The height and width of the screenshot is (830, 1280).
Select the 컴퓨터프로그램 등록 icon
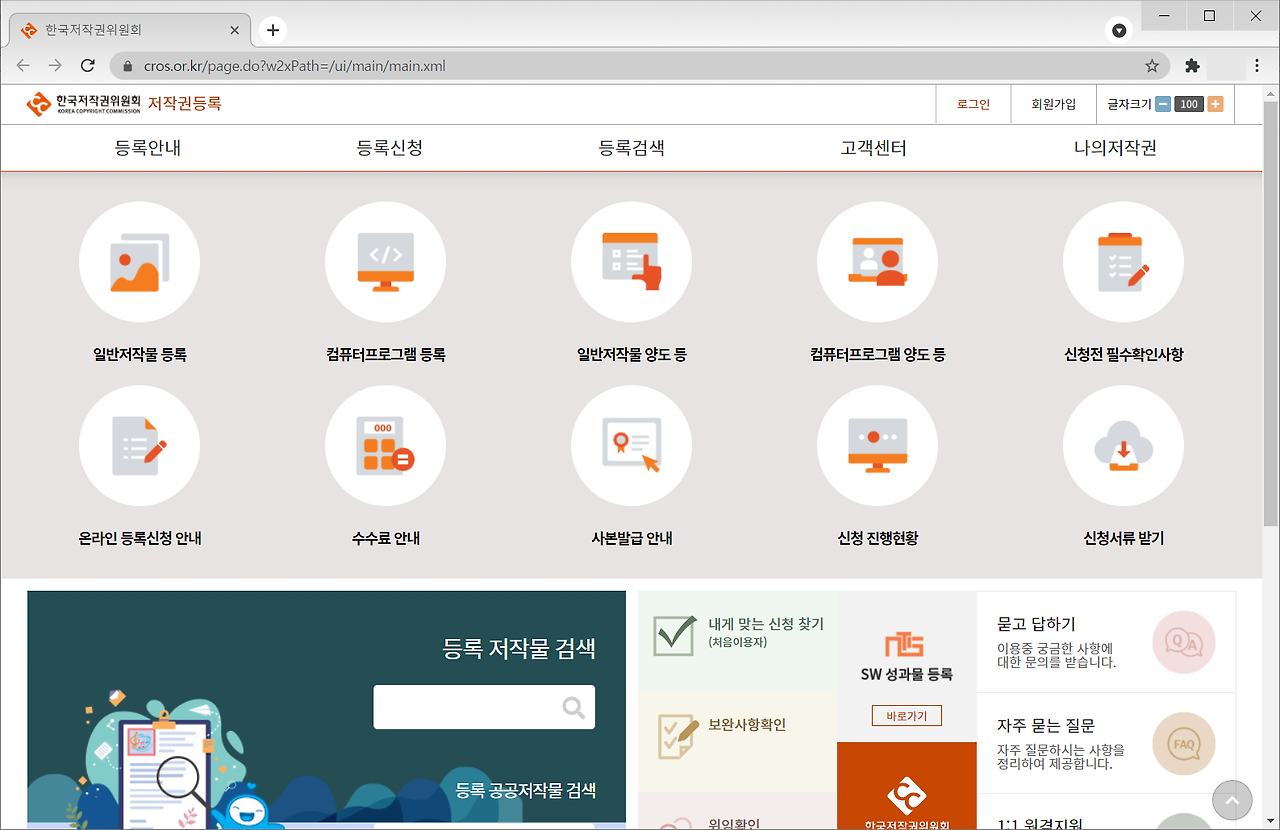pos(385,261)
